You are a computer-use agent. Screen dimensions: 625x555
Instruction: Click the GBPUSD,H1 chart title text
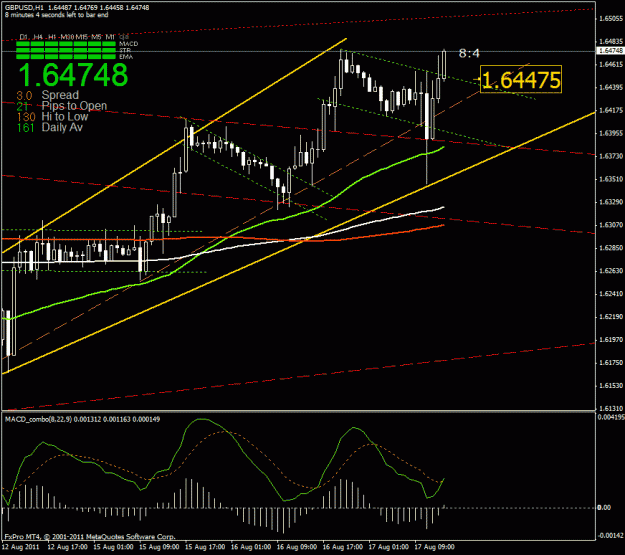[x=25, y=7]
